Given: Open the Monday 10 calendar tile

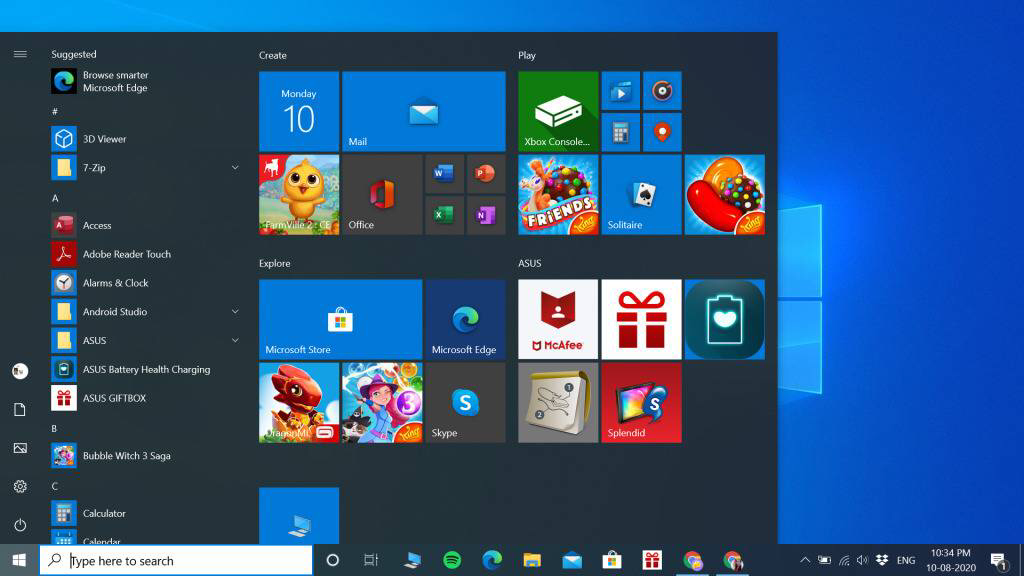Looking at the screenshot, I should click(x=299, y=112).
